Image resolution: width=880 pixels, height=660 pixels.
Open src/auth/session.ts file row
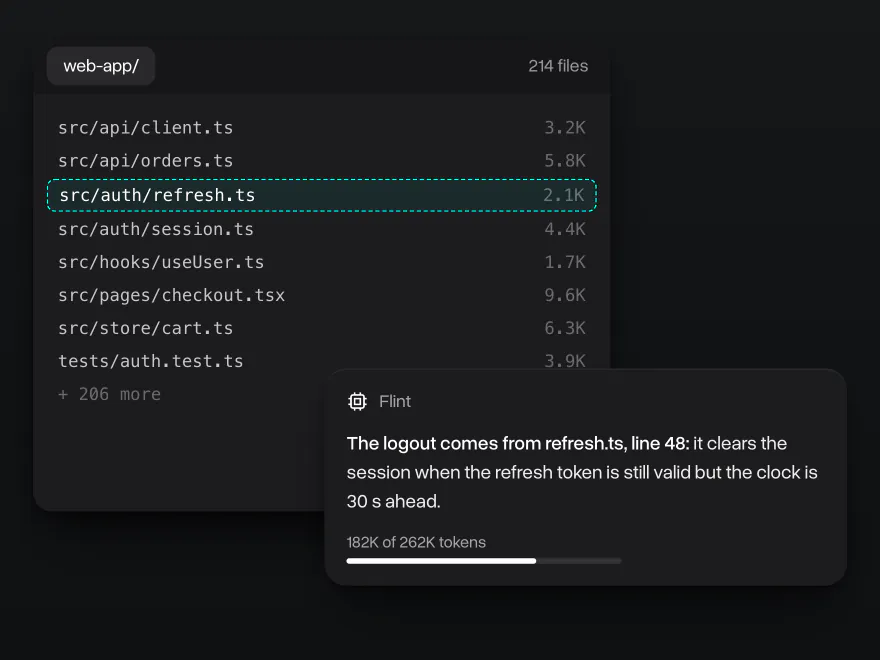coord(322,229)
